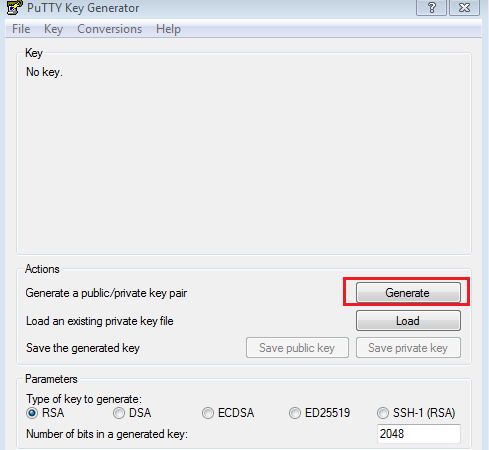Open the File menu

[x=21, y=29]
